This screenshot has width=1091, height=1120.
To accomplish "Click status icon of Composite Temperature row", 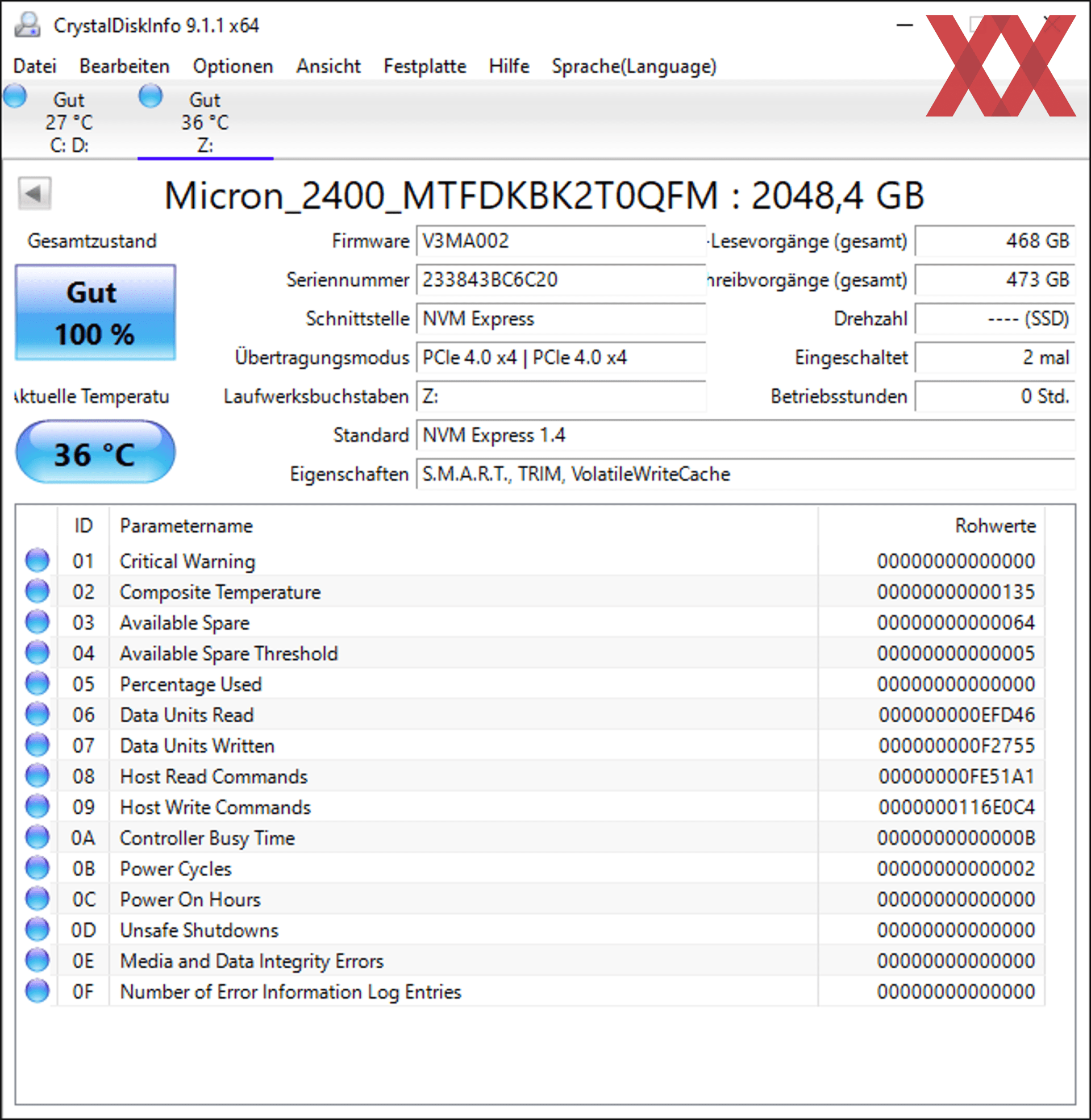I will pyautogui.click(x=38, y=591).
